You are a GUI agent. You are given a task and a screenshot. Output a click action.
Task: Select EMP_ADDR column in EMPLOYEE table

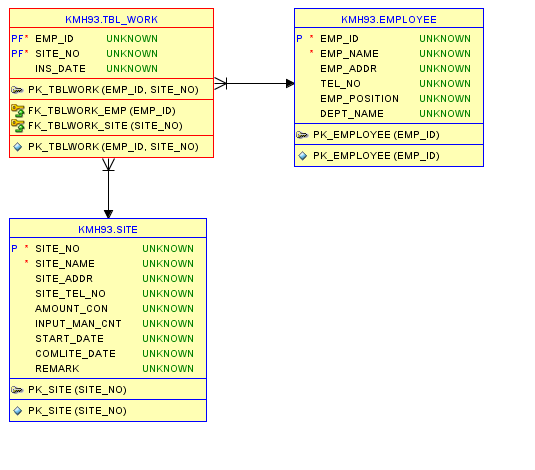point(348,69)
